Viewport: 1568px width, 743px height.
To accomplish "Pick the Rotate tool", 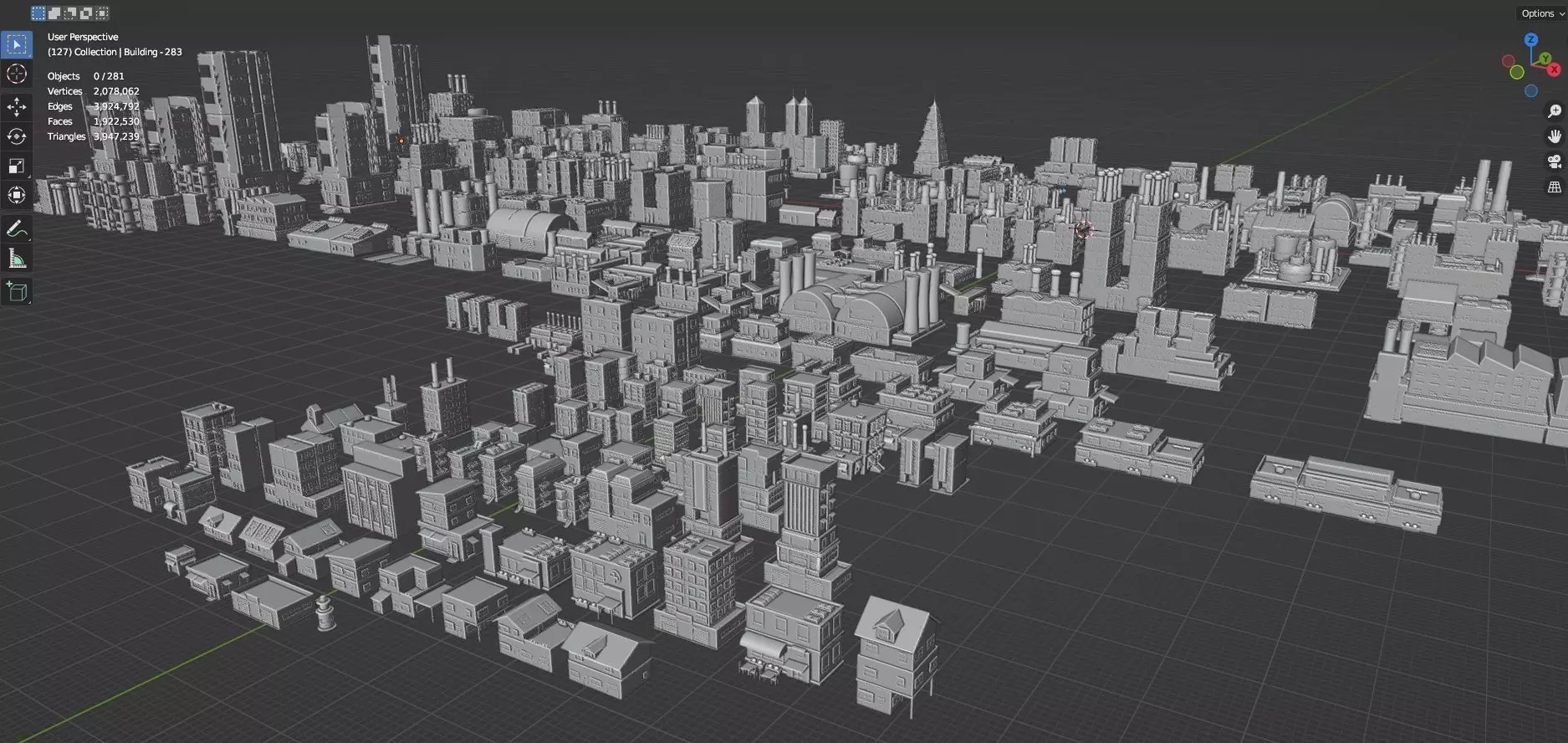I will [x=17, y=136].
